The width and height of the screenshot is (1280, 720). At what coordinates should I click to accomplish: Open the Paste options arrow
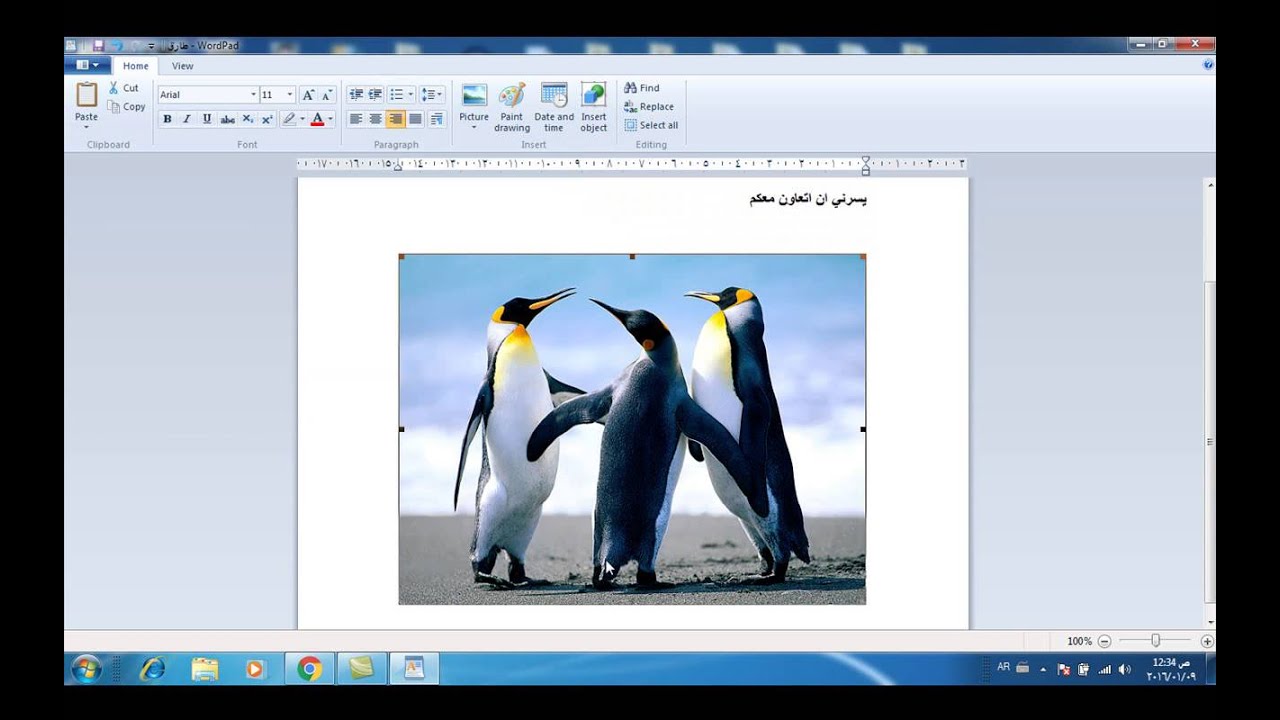[87, 125]
